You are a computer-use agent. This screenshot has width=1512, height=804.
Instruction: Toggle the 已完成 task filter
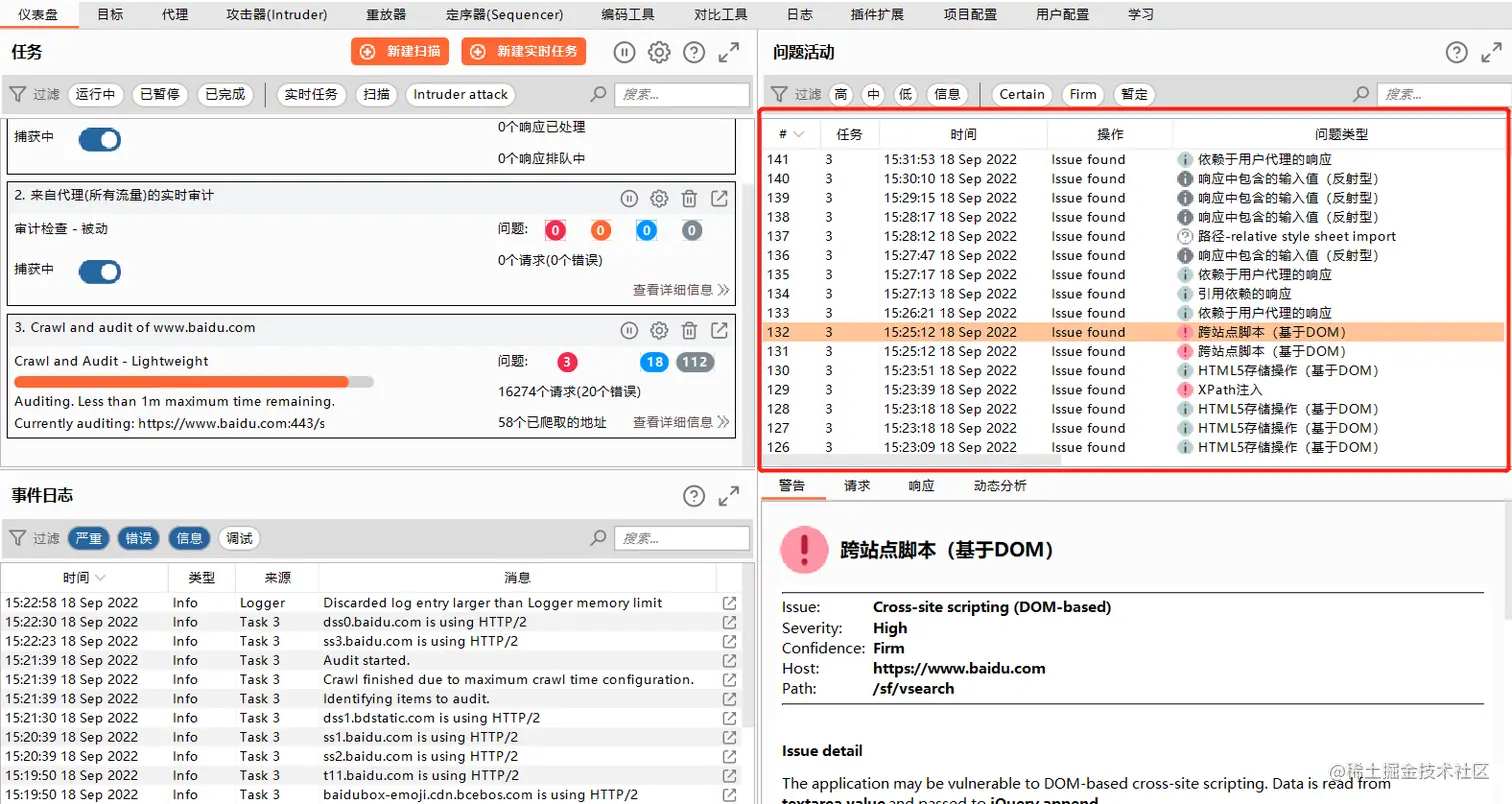click(x=225, y=95)
